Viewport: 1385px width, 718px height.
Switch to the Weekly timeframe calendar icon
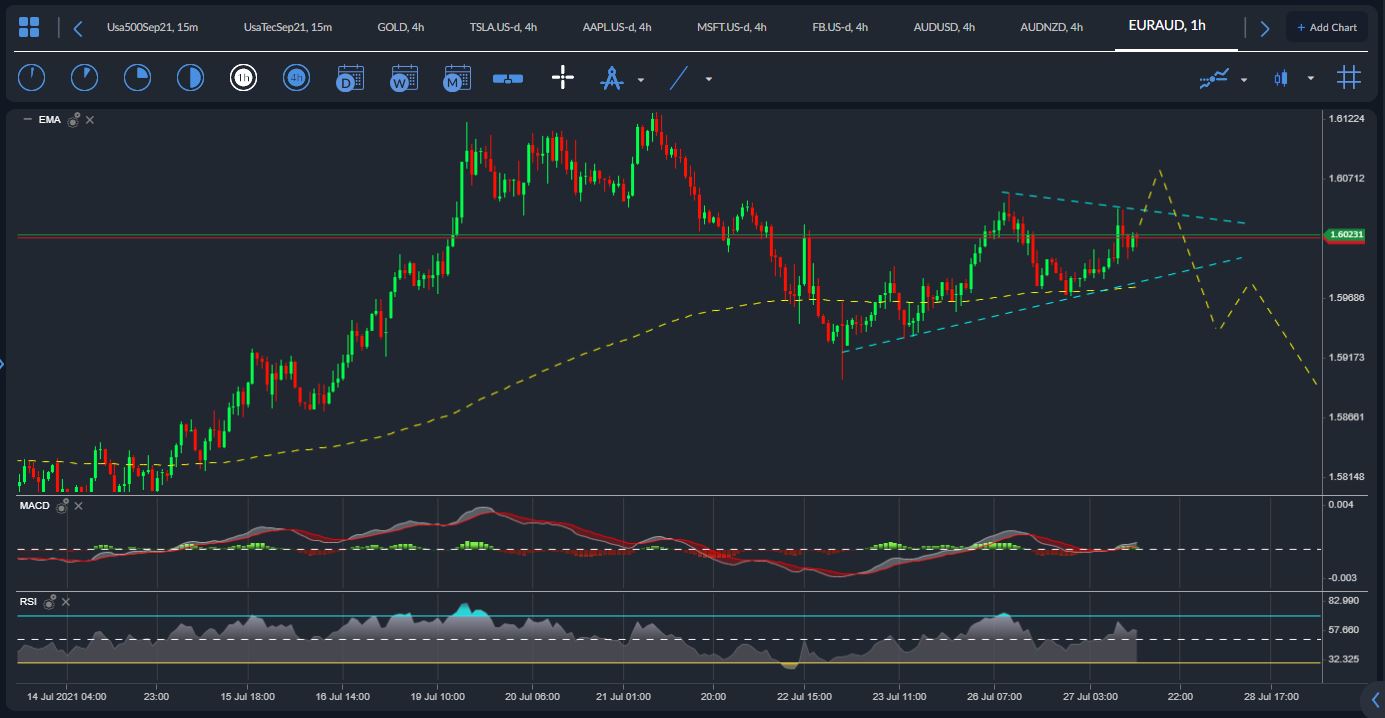click(404, 77)
